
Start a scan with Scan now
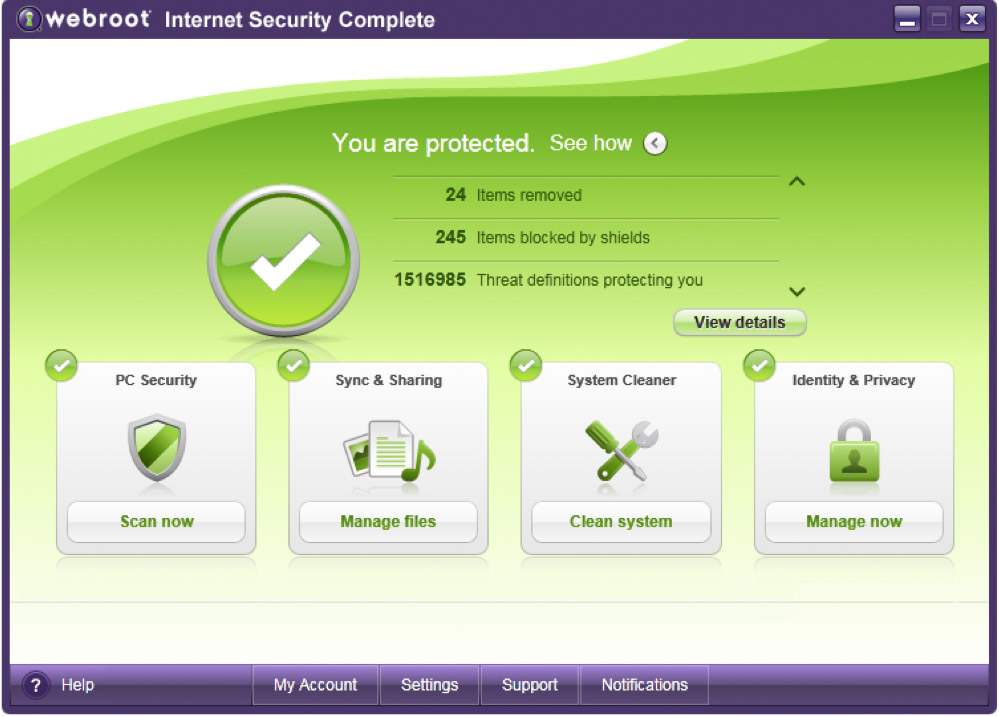tap(157, 521)
